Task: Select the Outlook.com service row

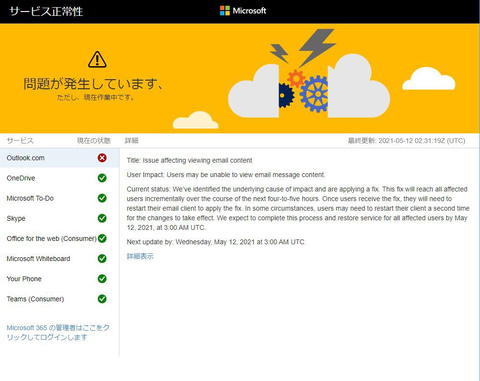Action: [59, 158]
